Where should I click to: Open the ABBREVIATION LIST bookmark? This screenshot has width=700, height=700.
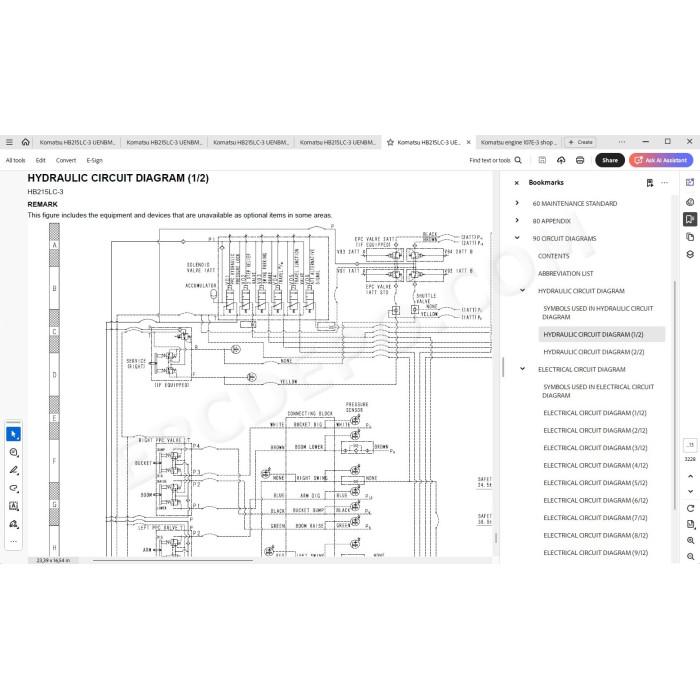click(566, 273)
